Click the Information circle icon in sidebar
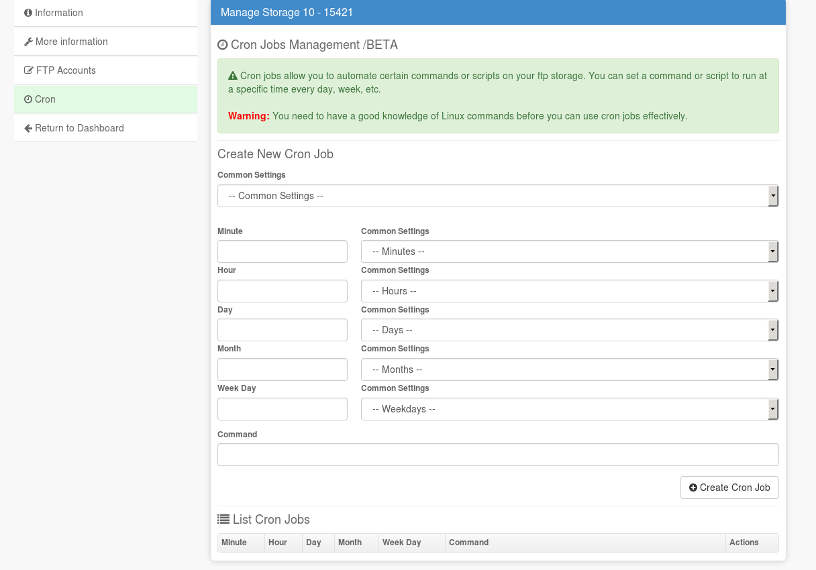The height and width of the screenshot is (570, 816). click(x=28, y=12)
